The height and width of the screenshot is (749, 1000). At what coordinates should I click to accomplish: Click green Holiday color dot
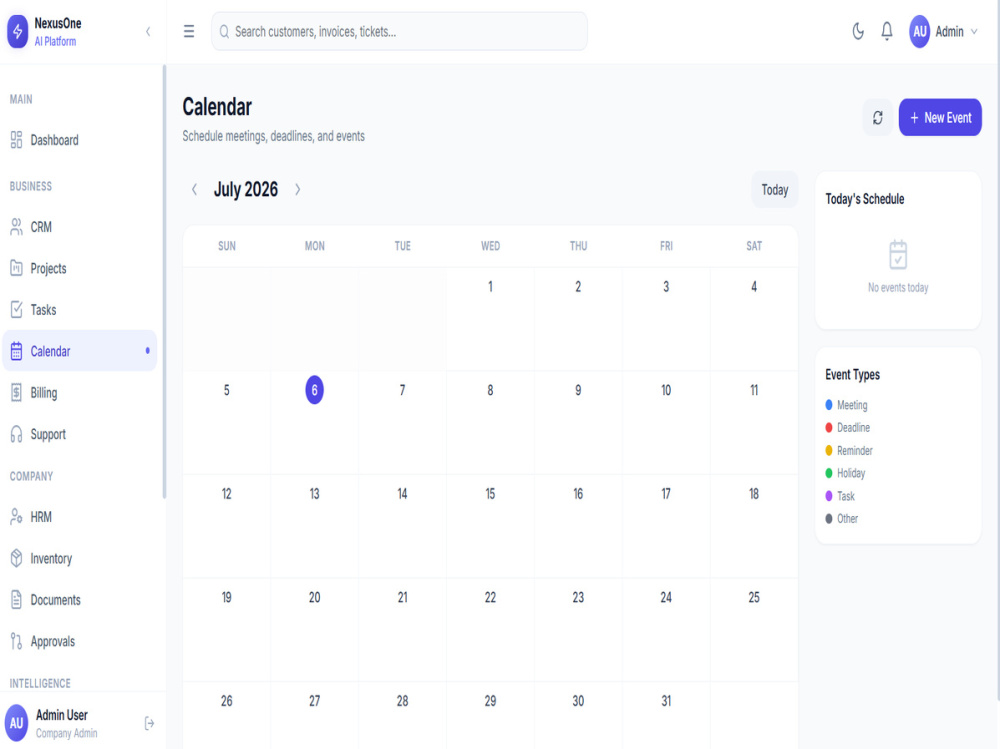[x=828, y=473]
